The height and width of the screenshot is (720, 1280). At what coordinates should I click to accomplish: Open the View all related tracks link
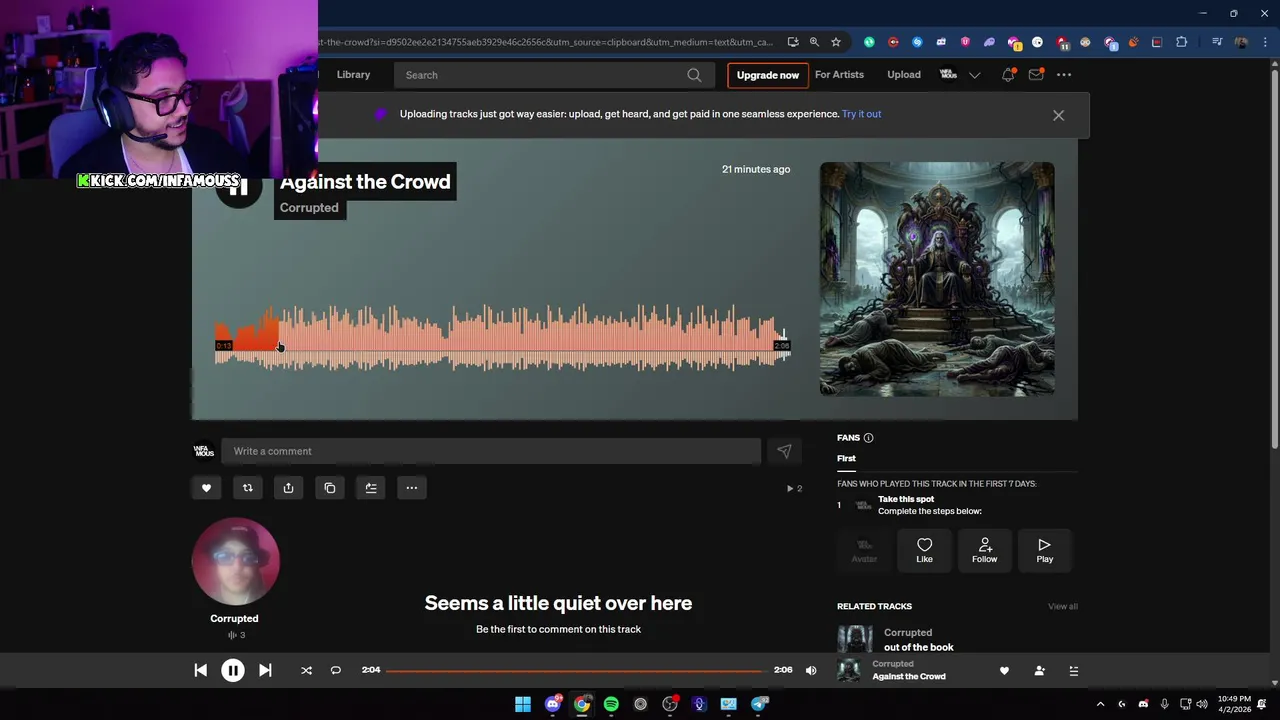[1062, 607]
